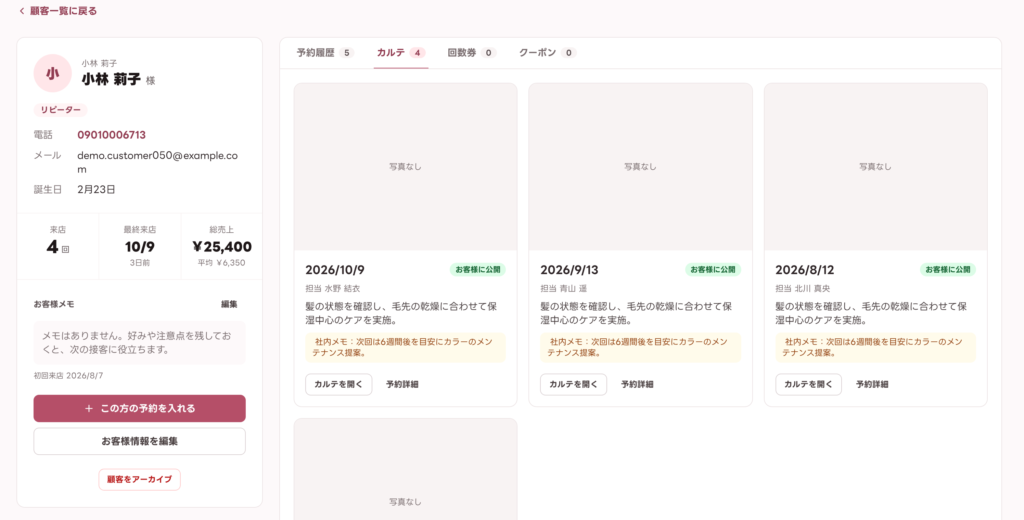Screen dimensions: 1024x520
Task: Click email demo.customer050@example.com
Action: pyautogui.click(x=157, y=162)
